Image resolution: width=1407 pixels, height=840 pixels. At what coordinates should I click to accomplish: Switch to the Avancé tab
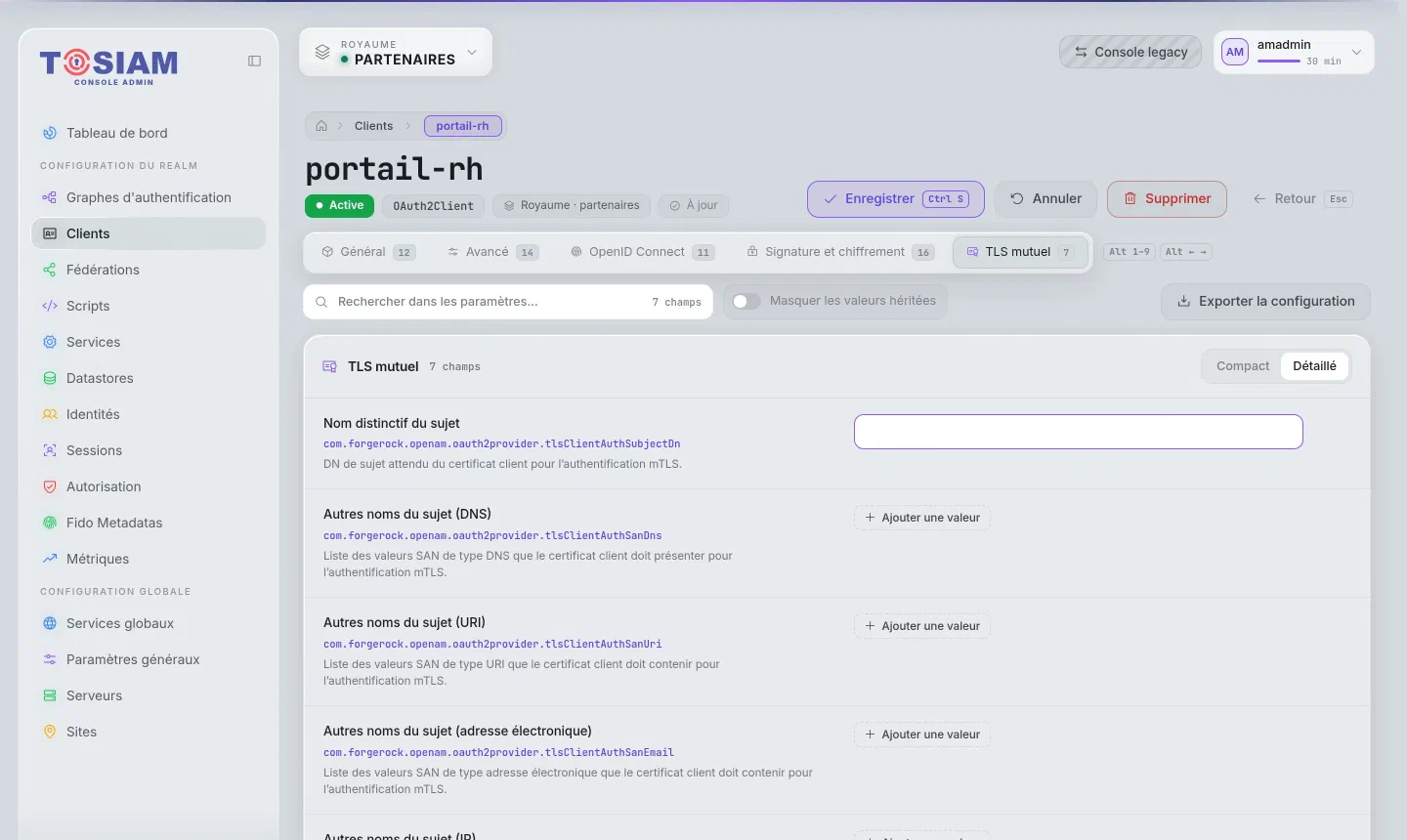click(x=492, y=252)
